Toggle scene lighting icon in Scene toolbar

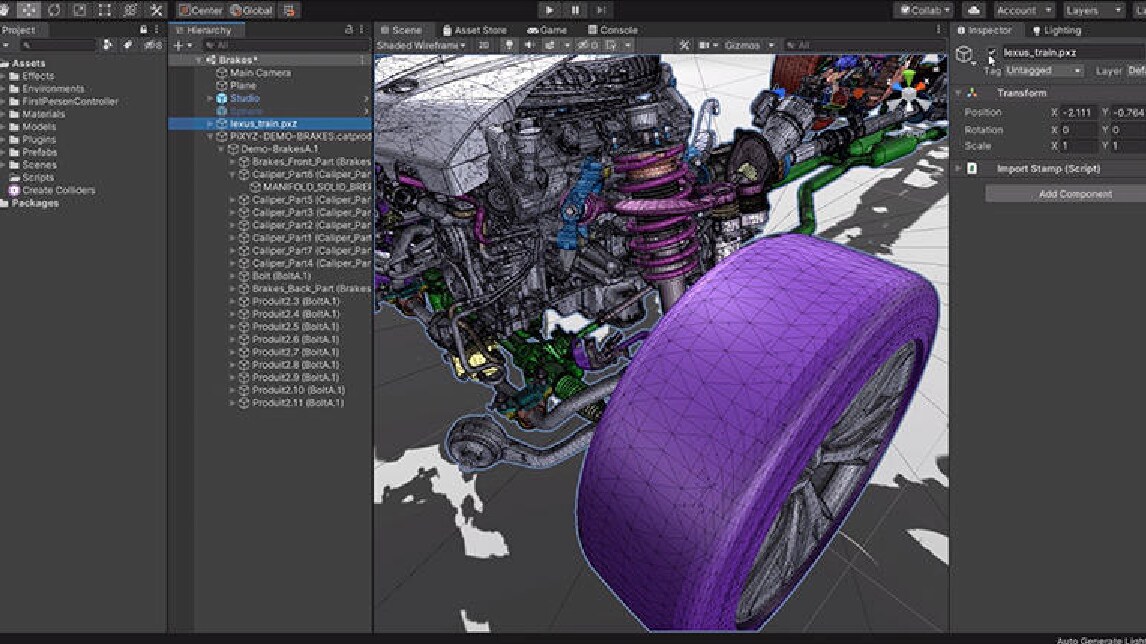click(509, 44)
